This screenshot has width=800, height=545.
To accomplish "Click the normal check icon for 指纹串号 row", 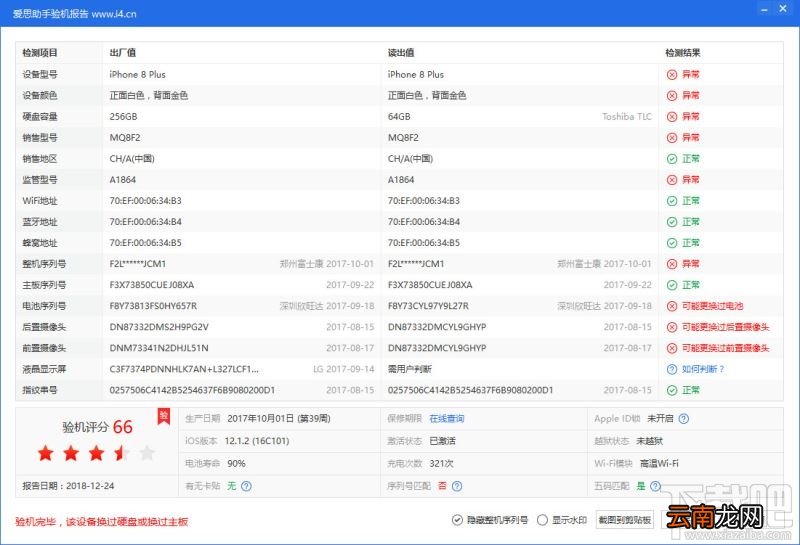I will coord(672,390).
